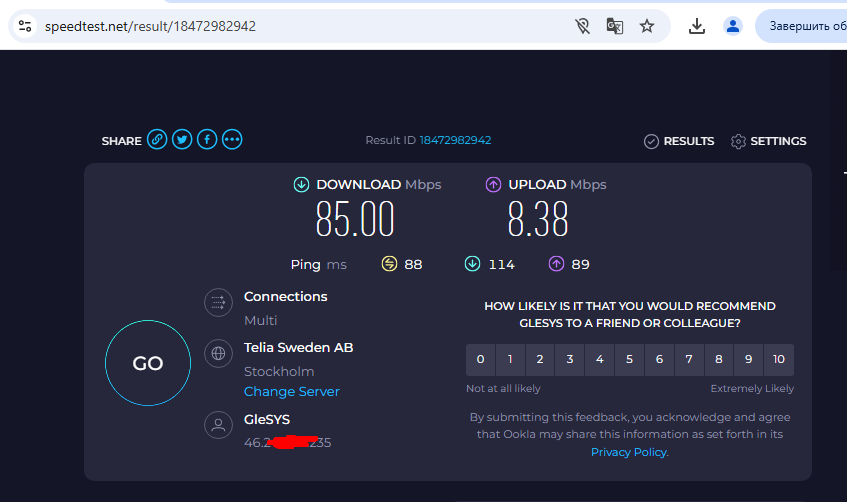Open the Privacy Policy link
847x502 pixels.
point(628,452)
